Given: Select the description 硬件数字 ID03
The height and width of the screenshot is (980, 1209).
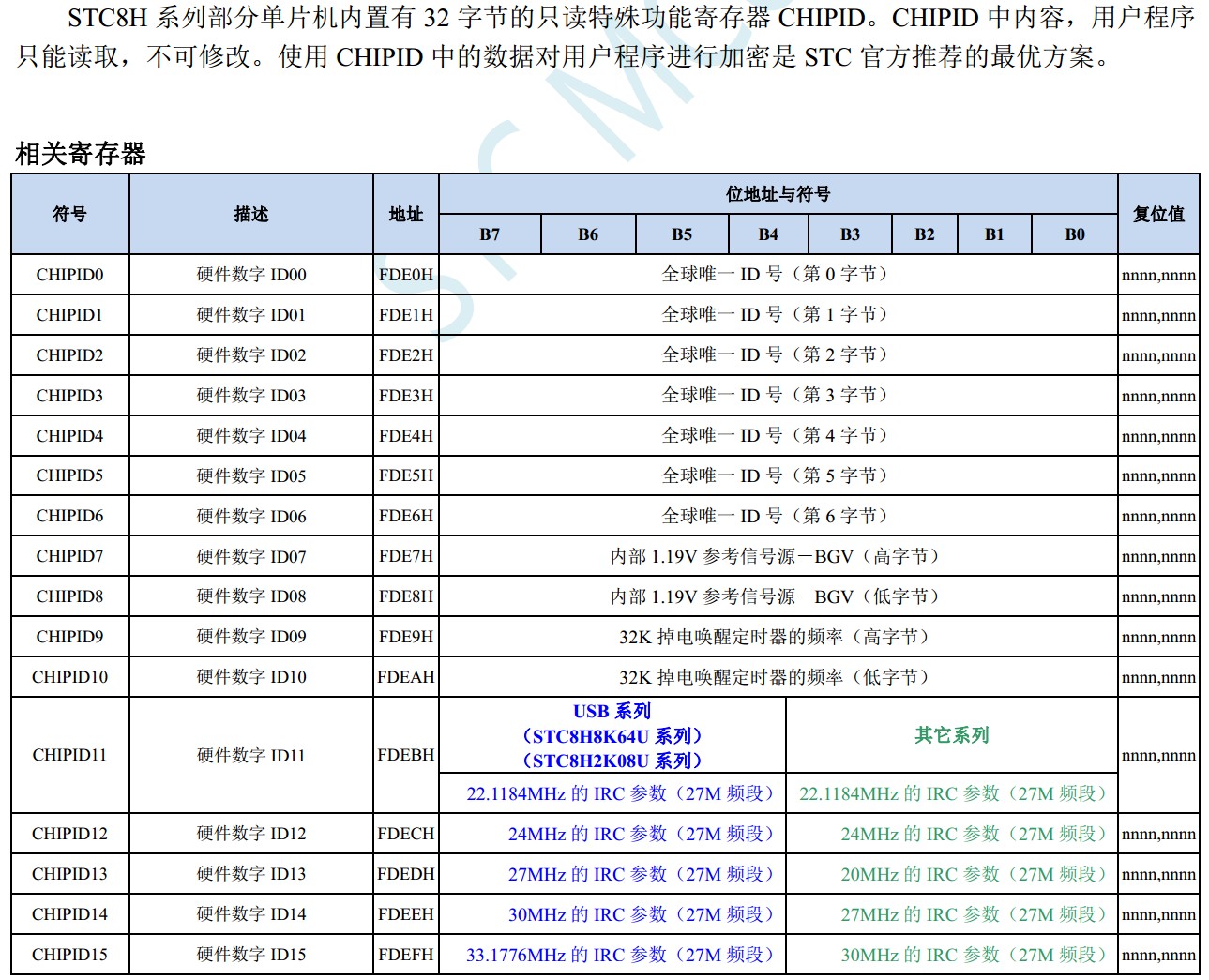Looking at the screenshot, I should pyautogui.click(x=251, y=396).
